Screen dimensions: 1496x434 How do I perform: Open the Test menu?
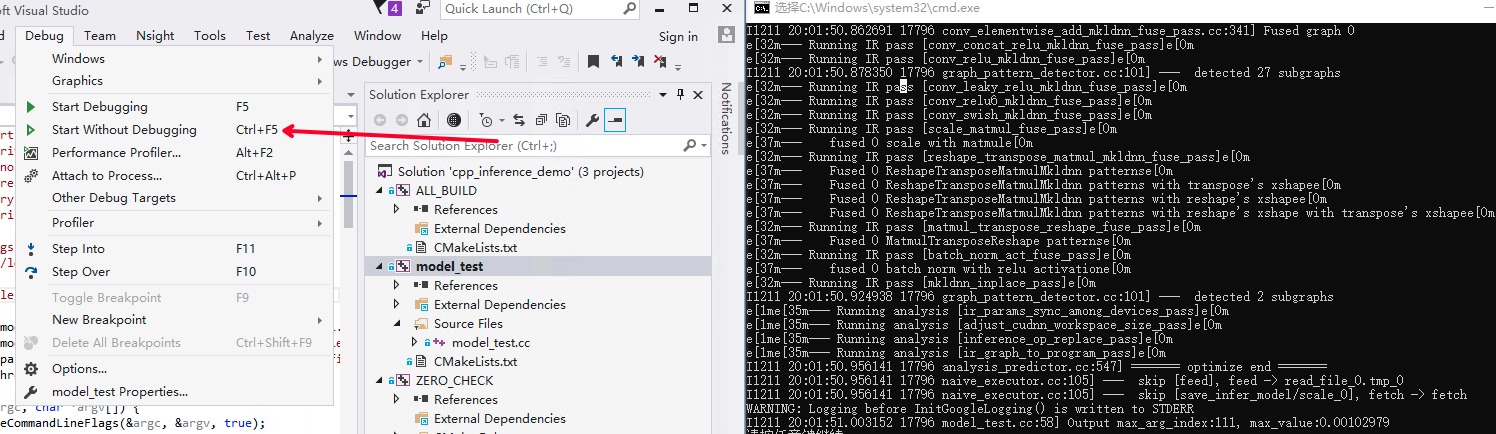click(258, 35)
